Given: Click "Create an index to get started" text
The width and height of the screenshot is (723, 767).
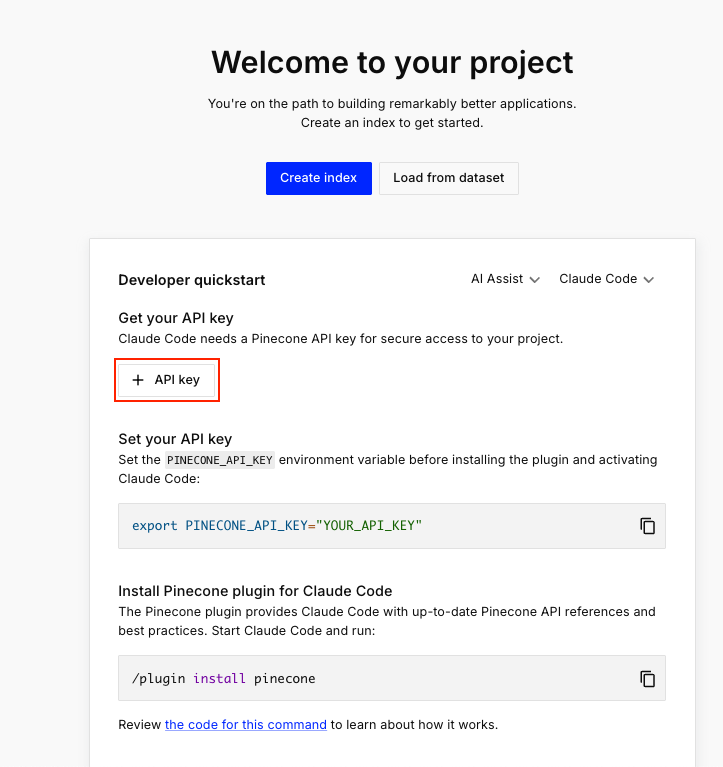Looking at the screenshot, I should (x=392, y=123).
